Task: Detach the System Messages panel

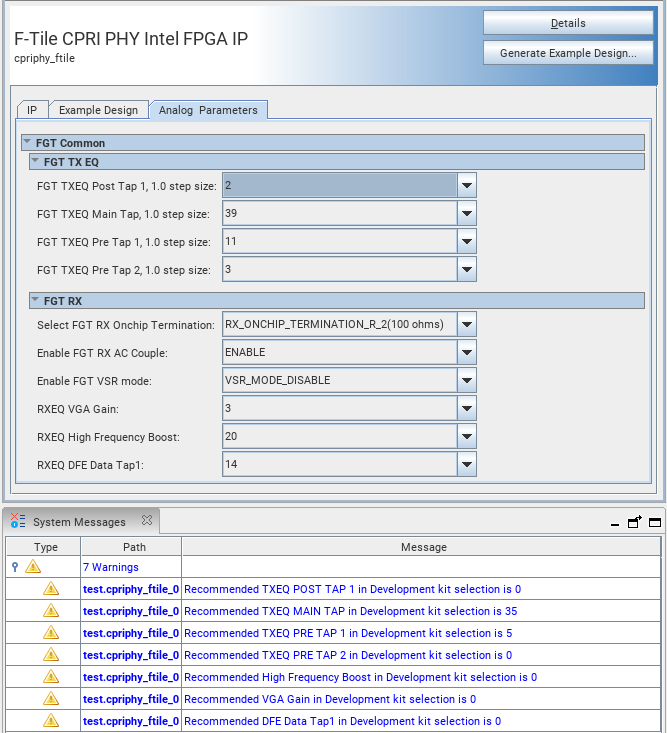Action: click(x=634, y=522)
